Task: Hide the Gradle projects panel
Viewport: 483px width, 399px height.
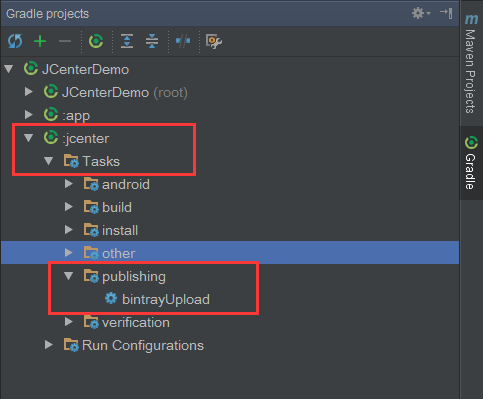Action: 446,13
